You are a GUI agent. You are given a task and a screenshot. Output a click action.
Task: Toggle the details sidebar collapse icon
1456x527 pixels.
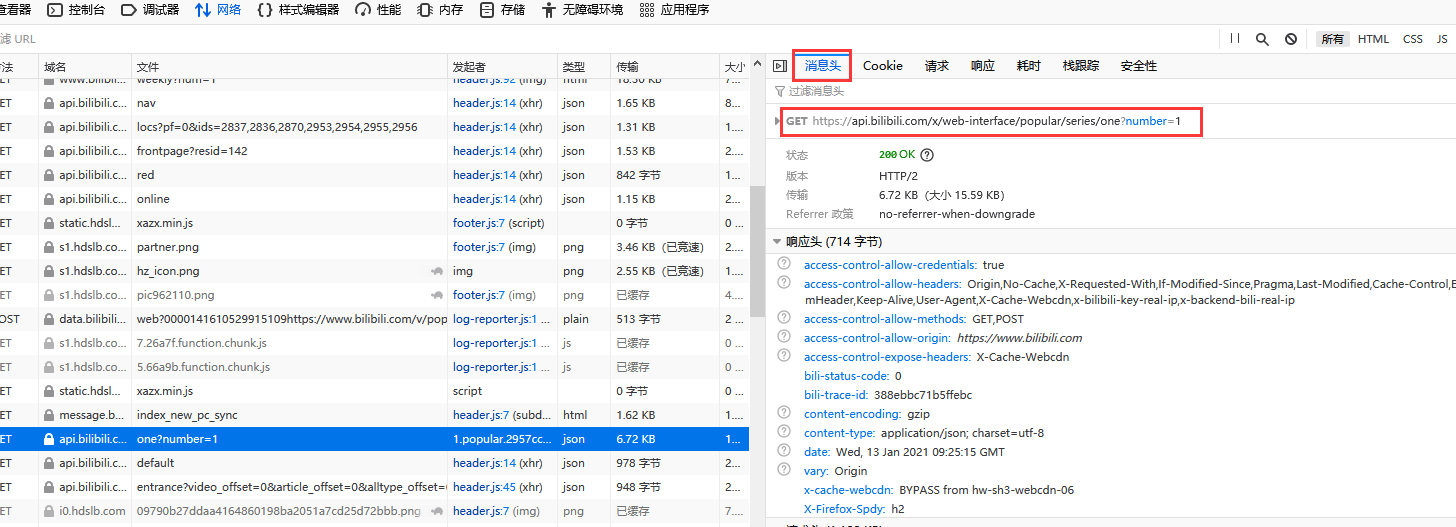point(779,66)
